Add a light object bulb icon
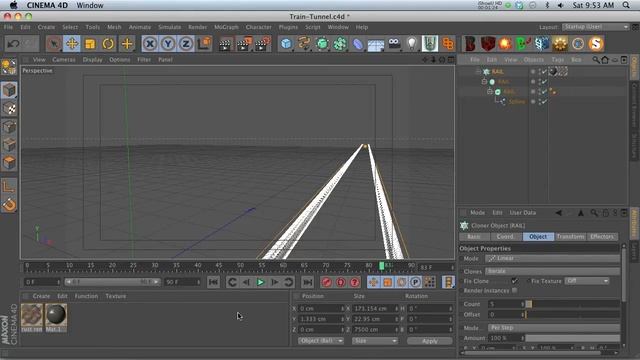The height and width of the screenshot is (360, 640). pos(412,44)
